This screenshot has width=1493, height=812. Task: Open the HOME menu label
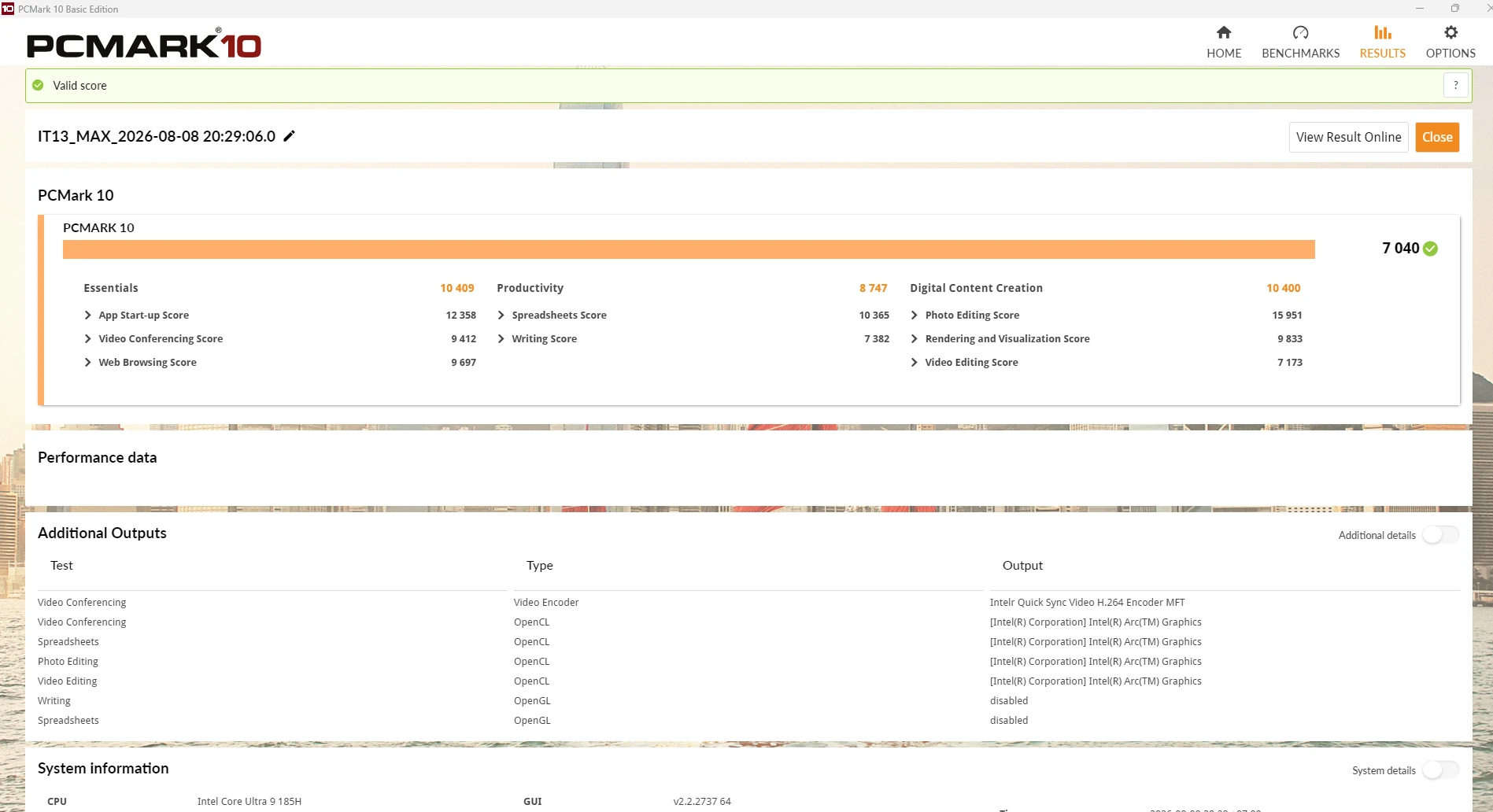pos(1224,54)
